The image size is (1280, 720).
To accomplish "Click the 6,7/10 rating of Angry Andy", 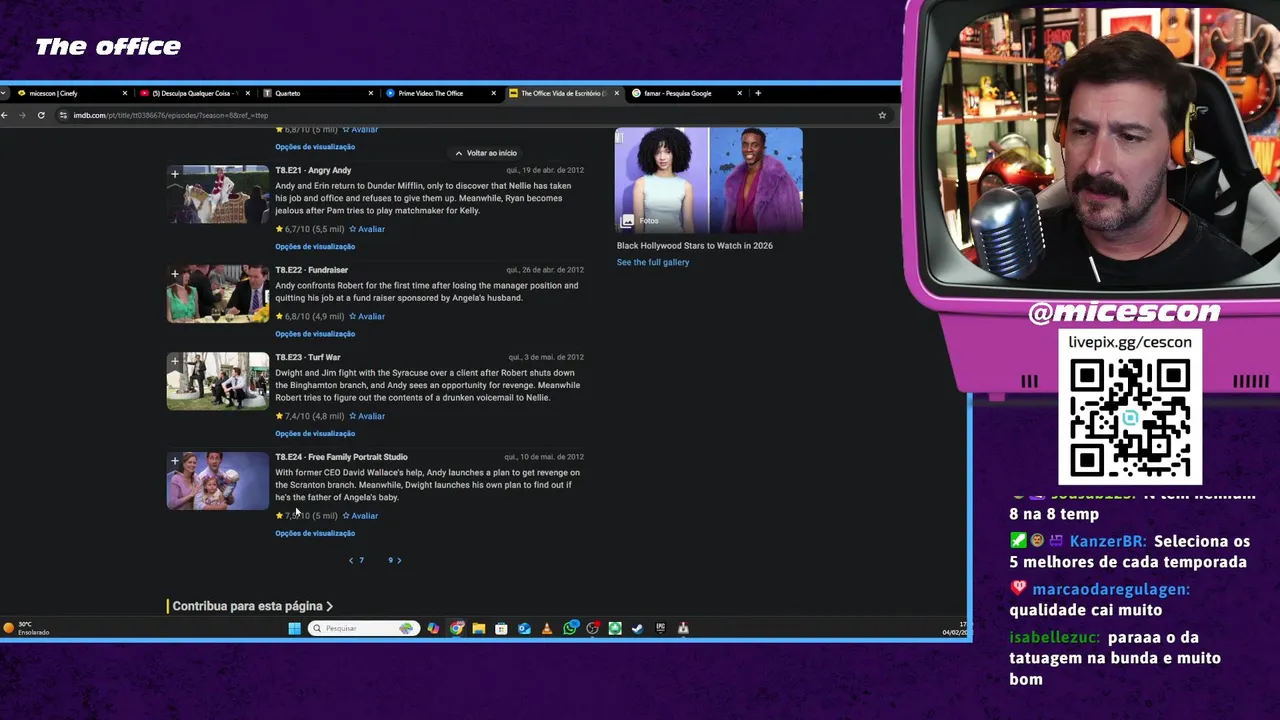I will pos(310,229).
